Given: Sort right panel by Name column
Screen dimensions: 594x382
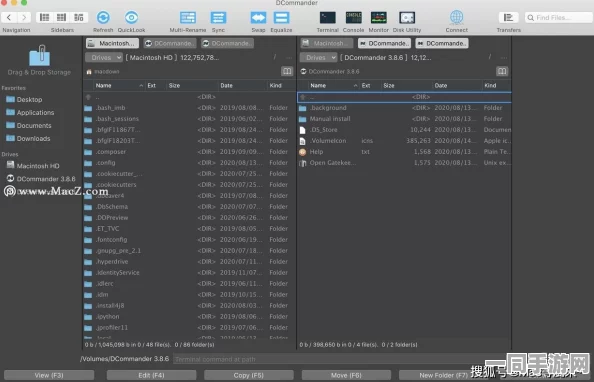Looking at the screenshot, I should click(x=333, y=86).
